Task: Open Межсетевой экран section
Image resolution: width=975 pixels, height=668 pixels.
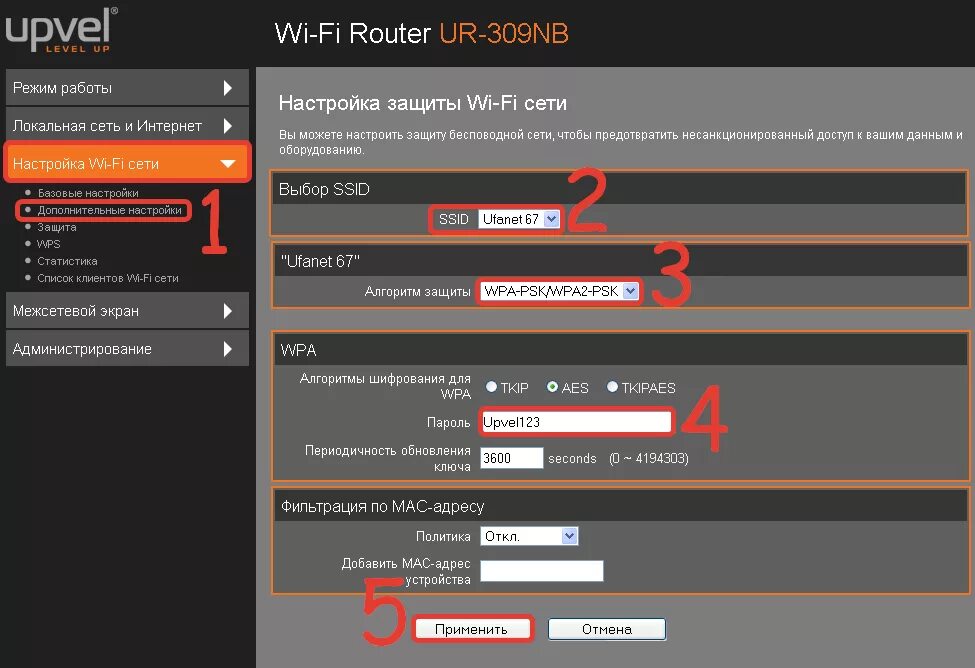Action: [127, 311]
